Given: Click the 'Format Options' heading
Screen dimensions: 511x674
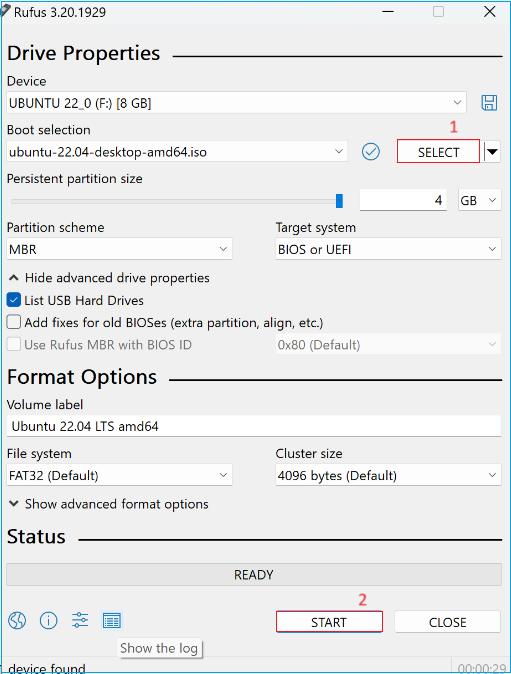Looking at the screenshot, I should point(82,377).
